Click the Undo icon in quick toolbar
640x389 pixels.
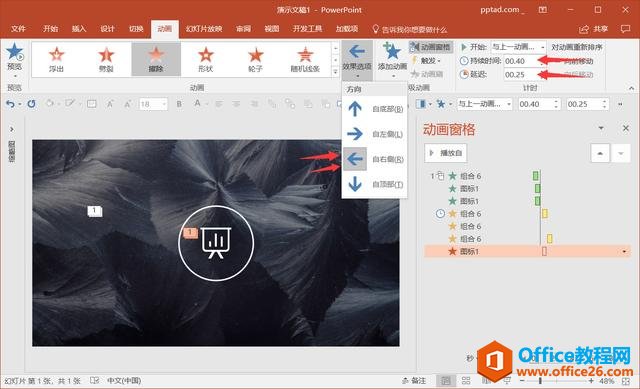tap(11, 104)
